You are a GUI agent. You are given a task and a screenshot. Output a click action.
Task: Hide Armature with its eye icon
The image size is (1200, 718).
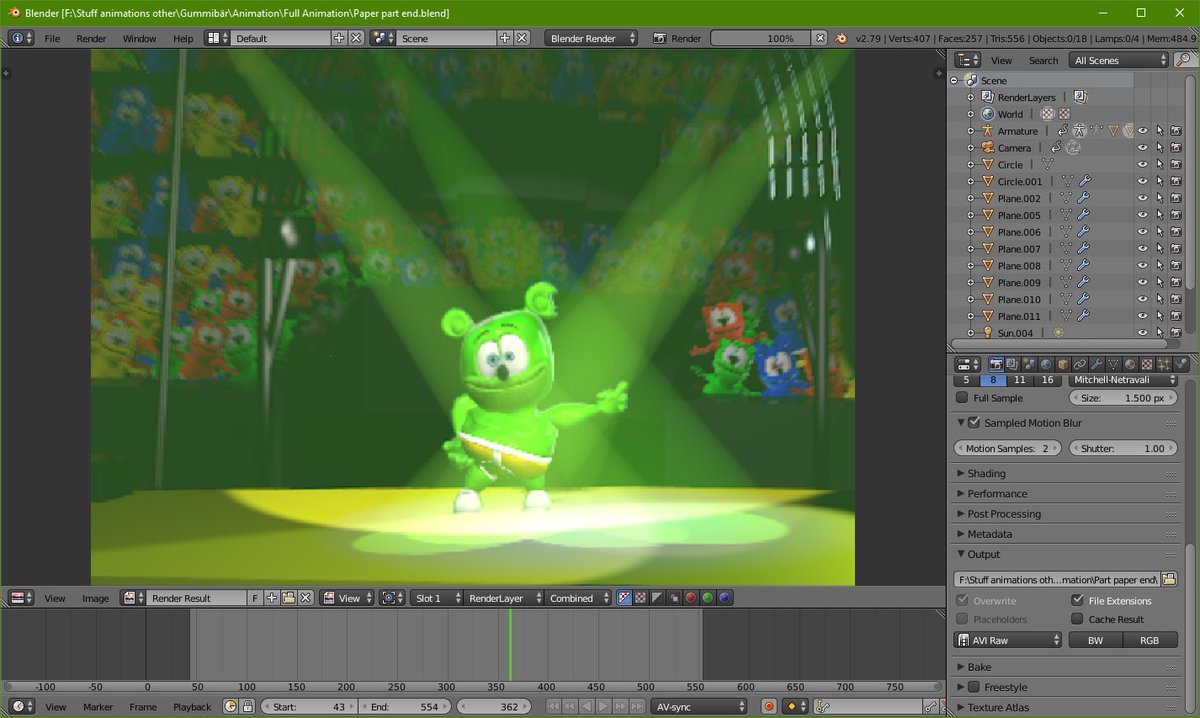1142,131
